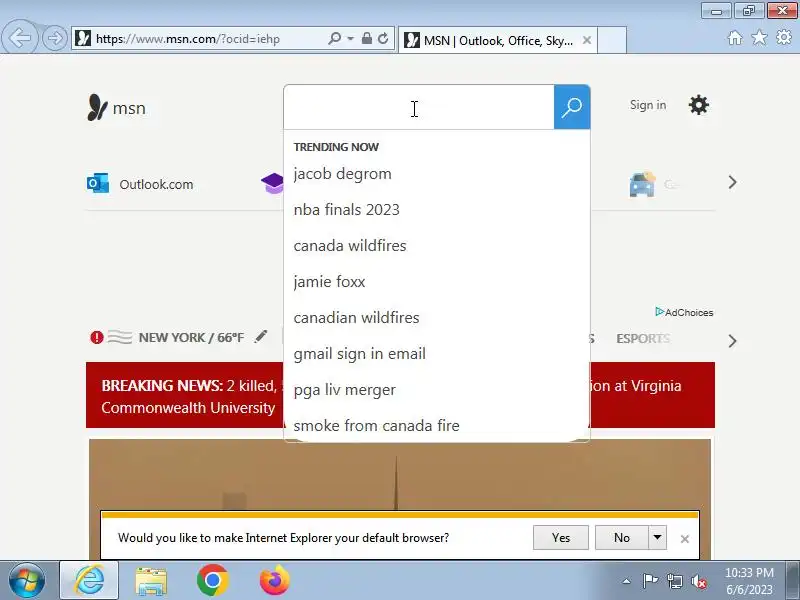Click the red weather alert icon

pyautogui.click(x=97, y=337)
